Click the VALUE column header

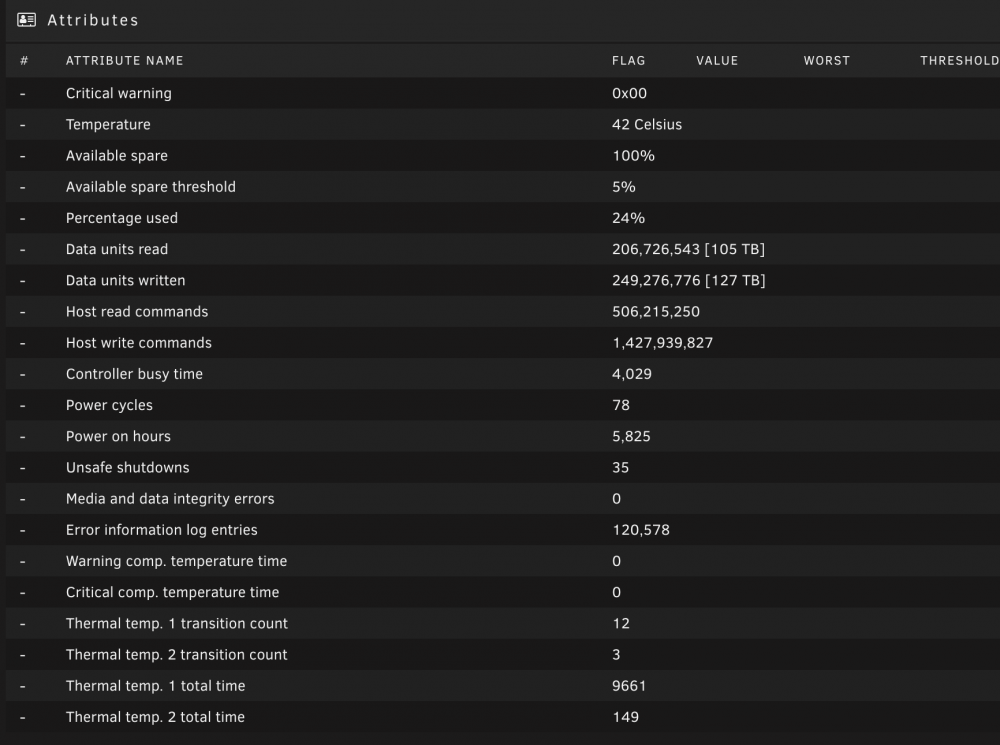click(717, 61)
